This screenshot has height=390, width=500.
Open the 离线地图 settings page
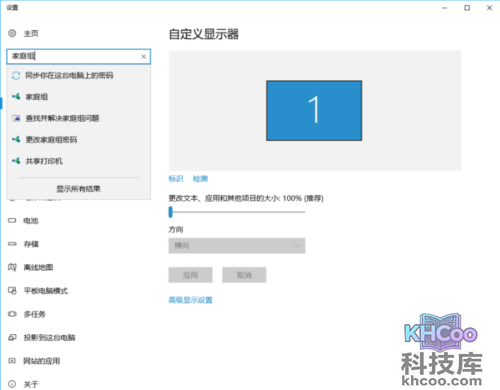[38, 267]
